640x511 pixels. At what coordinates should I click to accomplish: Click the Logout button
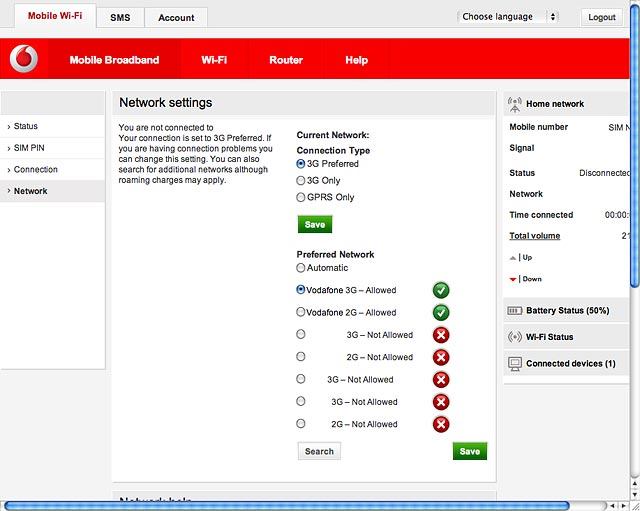point(602,17)
